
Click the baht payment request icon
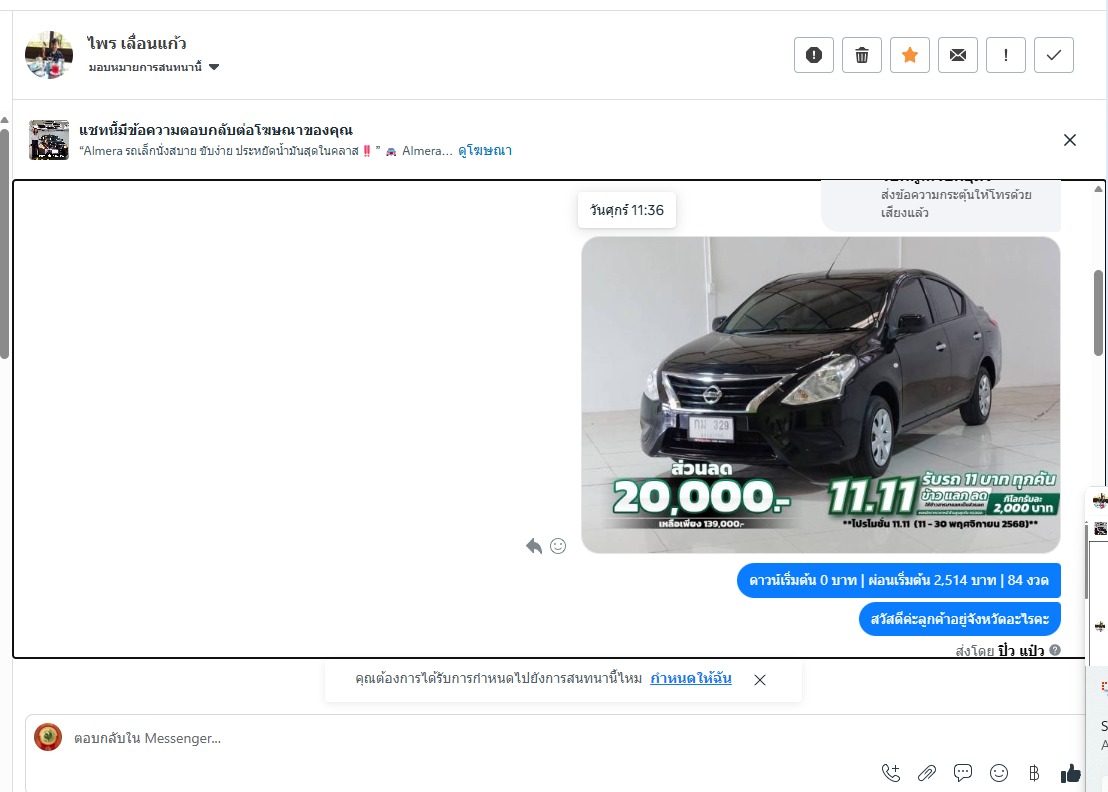pyautogui.click(x=1034, y=774)
